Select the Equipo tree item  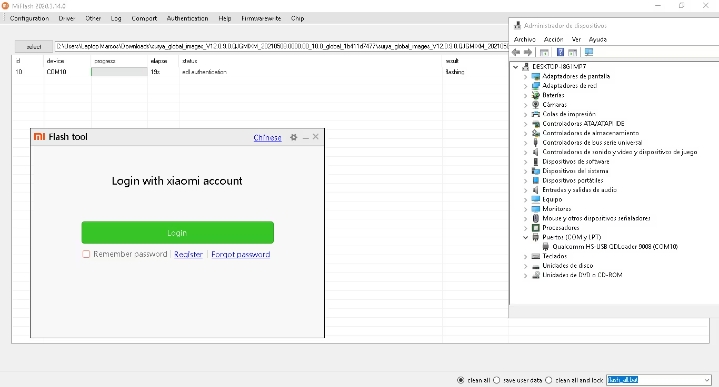pyautogui.click(x=552, y=199)
